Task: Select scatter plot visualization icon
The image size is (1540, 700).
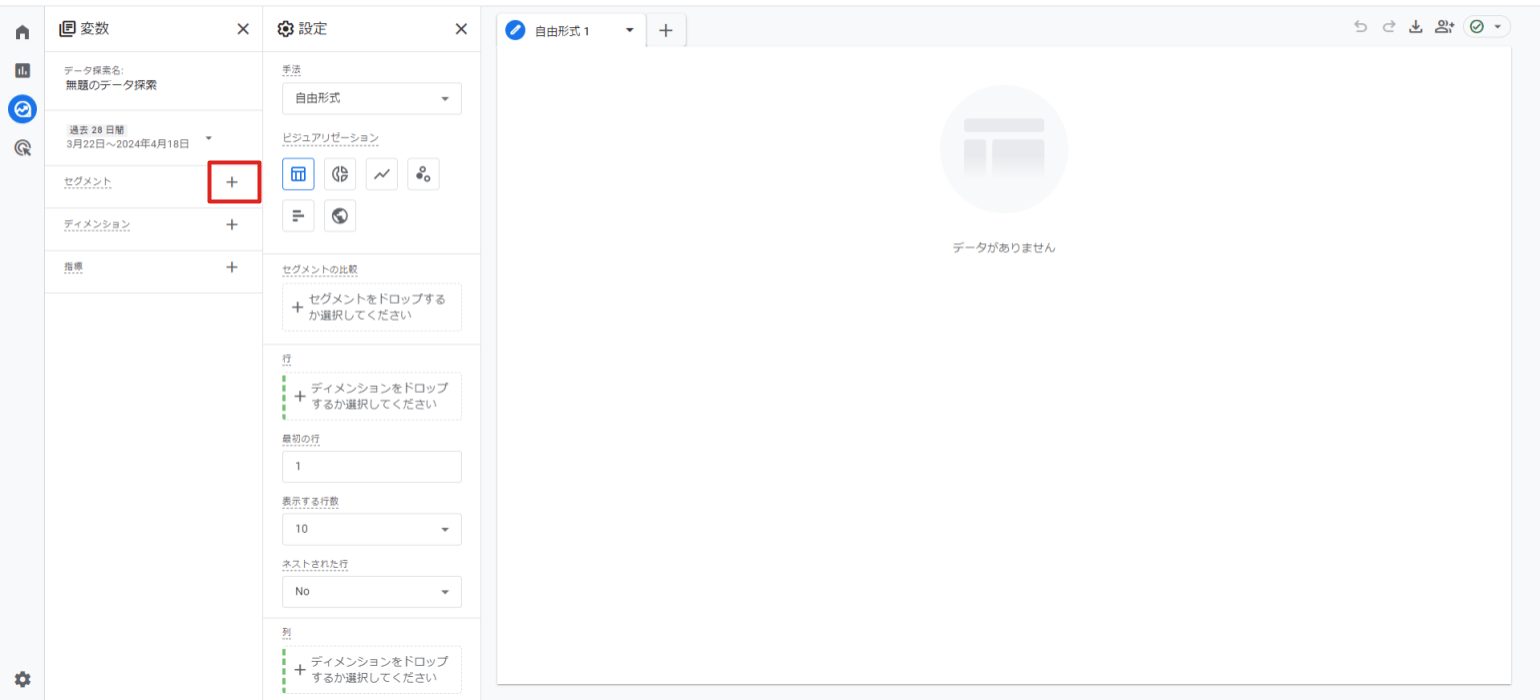Action: [423, 174]
